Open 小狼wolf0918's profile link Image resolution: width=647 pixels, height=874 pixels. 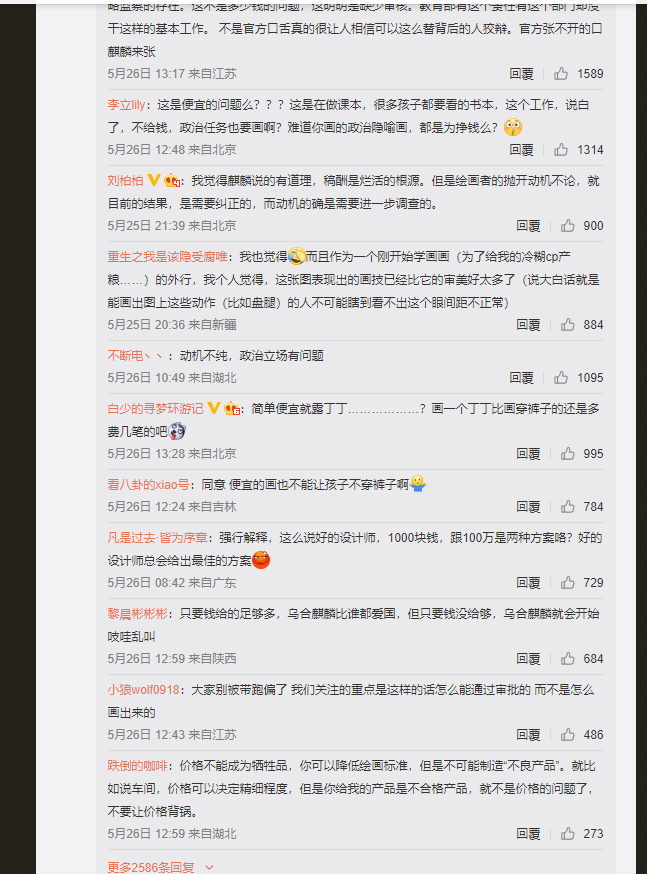click(x=143, y=690)
